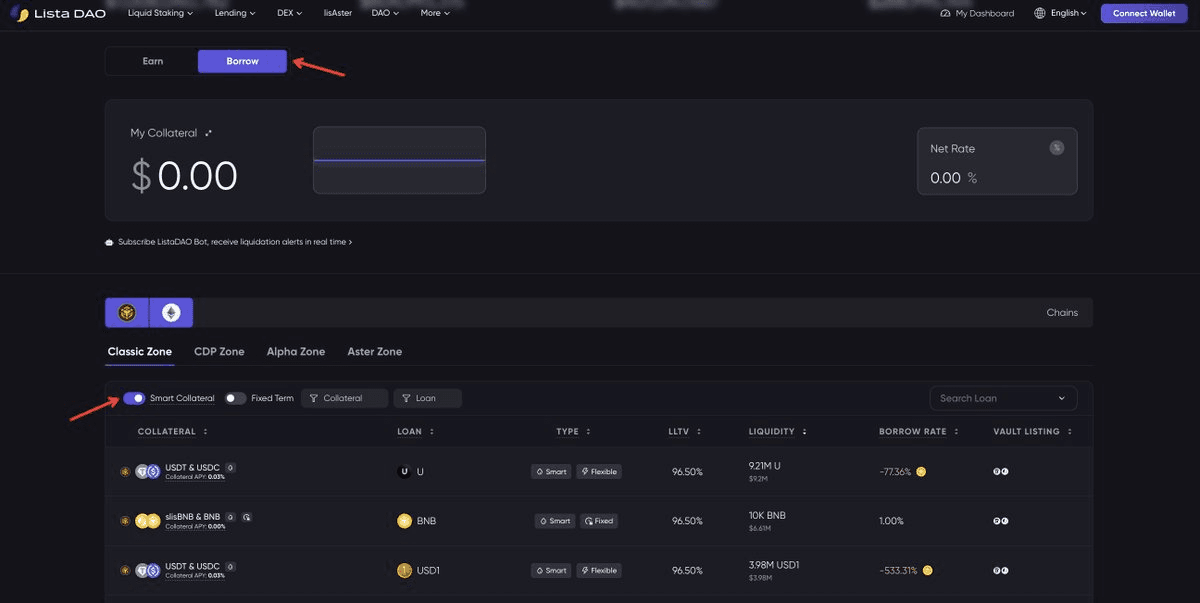
Task: Click the globe language icon
Action: pyautogui.click(x=1040, y=14)
